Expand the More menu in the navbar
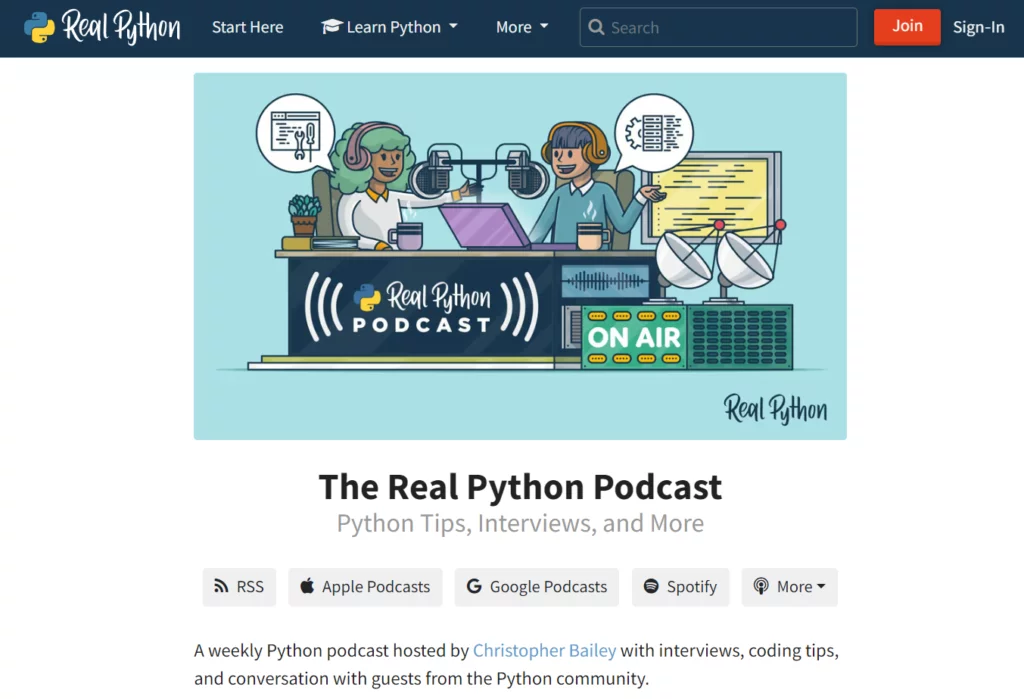 click(x=522, y=27)
